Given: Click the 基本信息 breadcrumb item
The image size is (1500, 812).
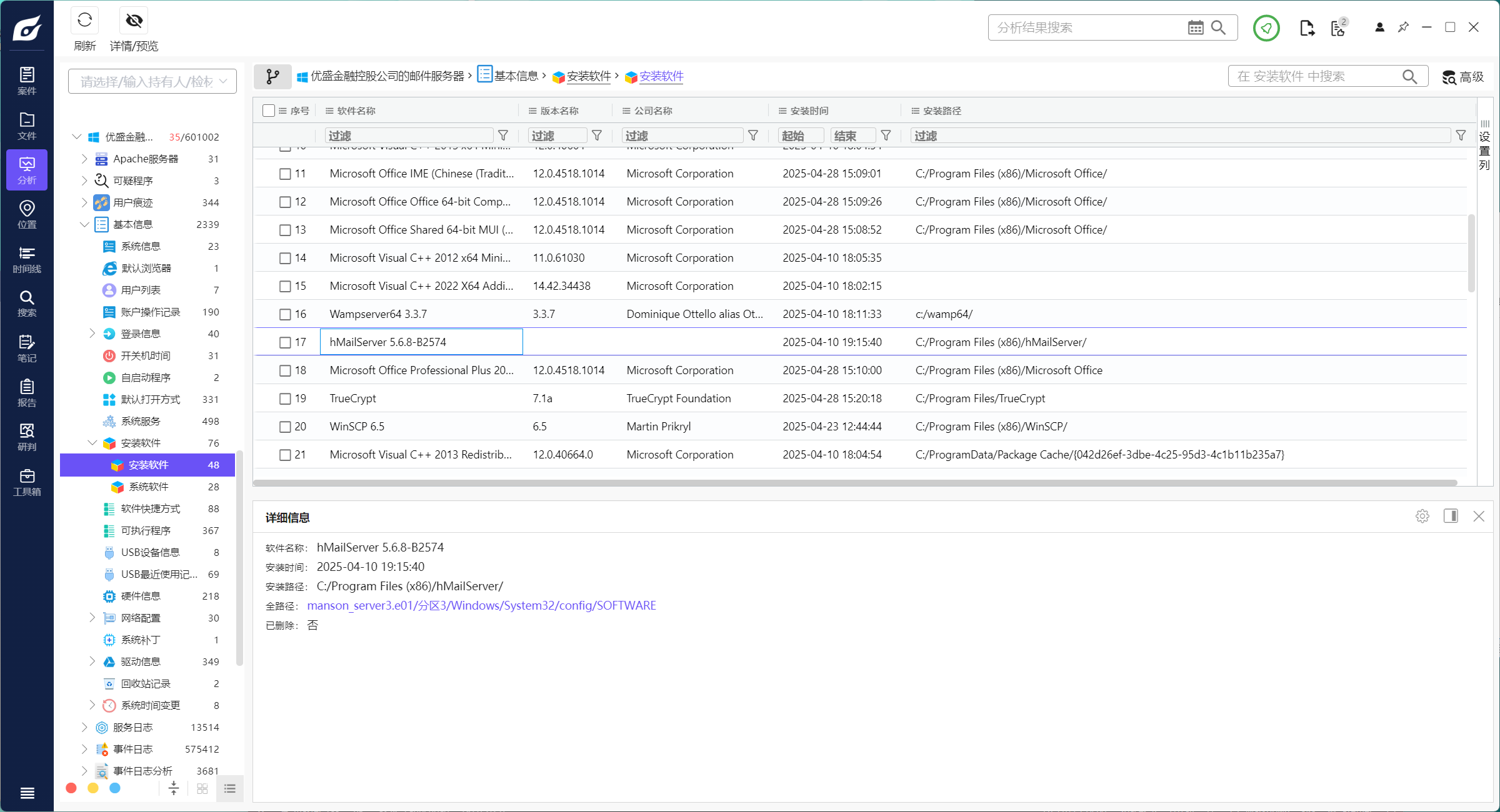Looking at the screenshot, I should (x=516, y=76).
